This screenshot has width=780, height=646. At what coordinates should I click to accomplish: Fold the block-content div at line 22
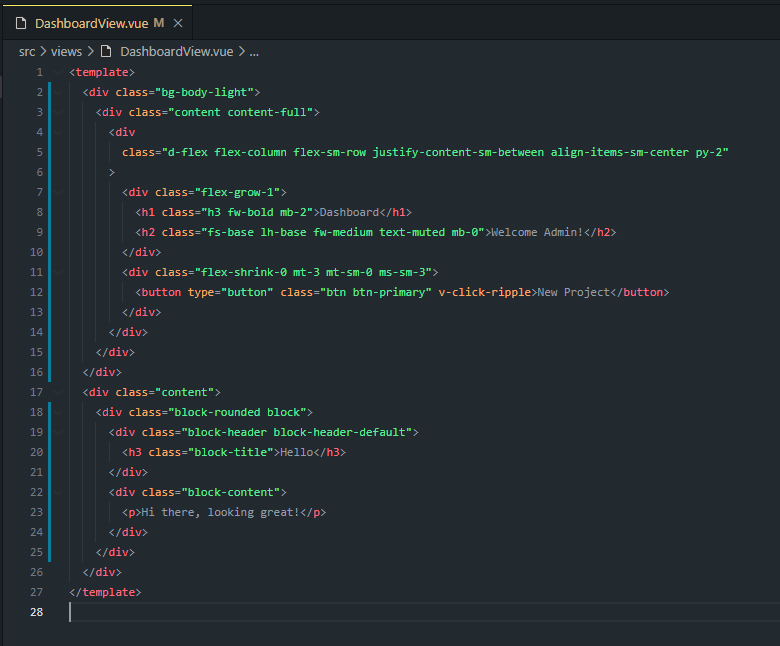[x=59, y=492]
